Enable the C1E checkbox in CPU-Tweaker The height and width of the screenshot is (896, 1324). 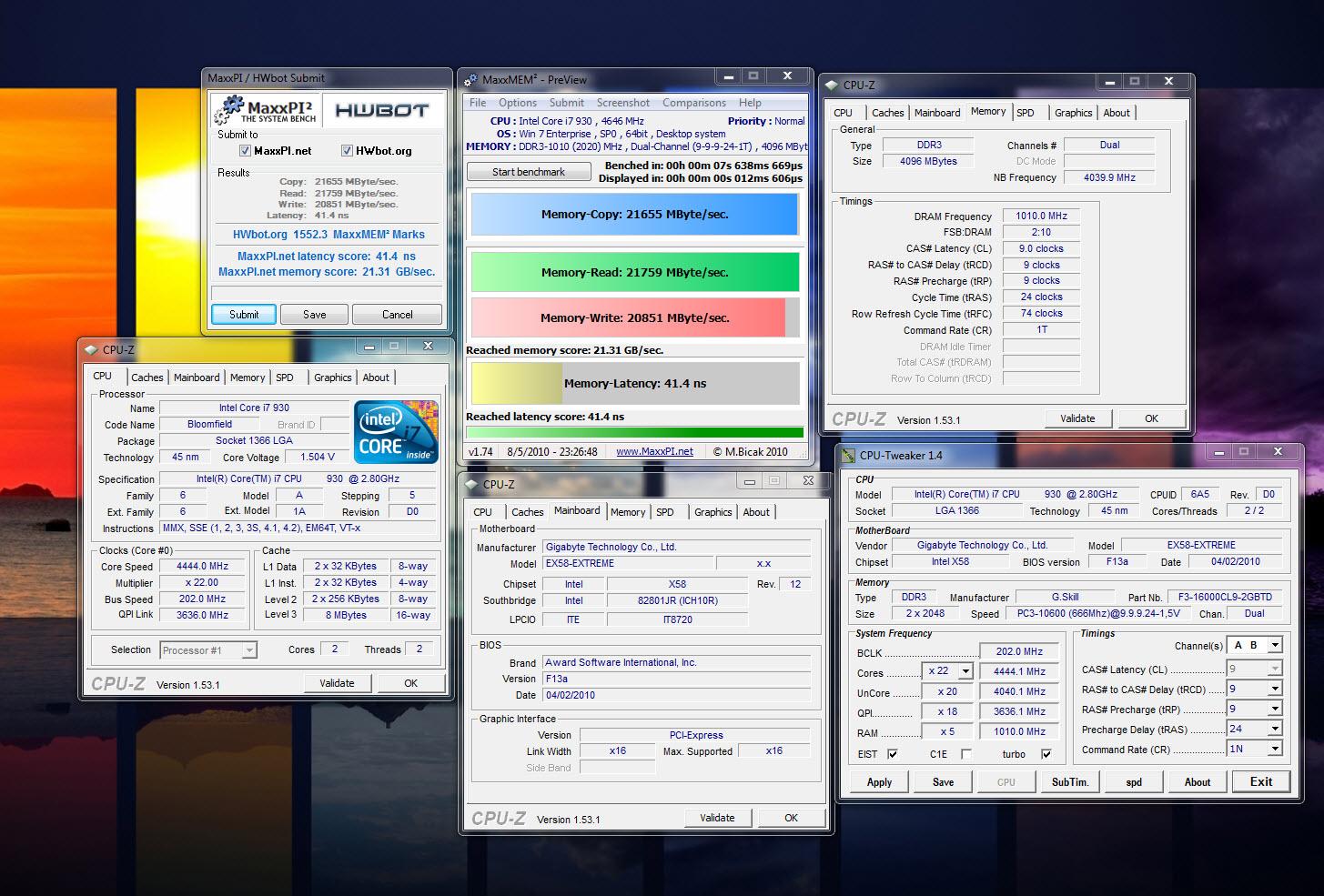point(965,754)
